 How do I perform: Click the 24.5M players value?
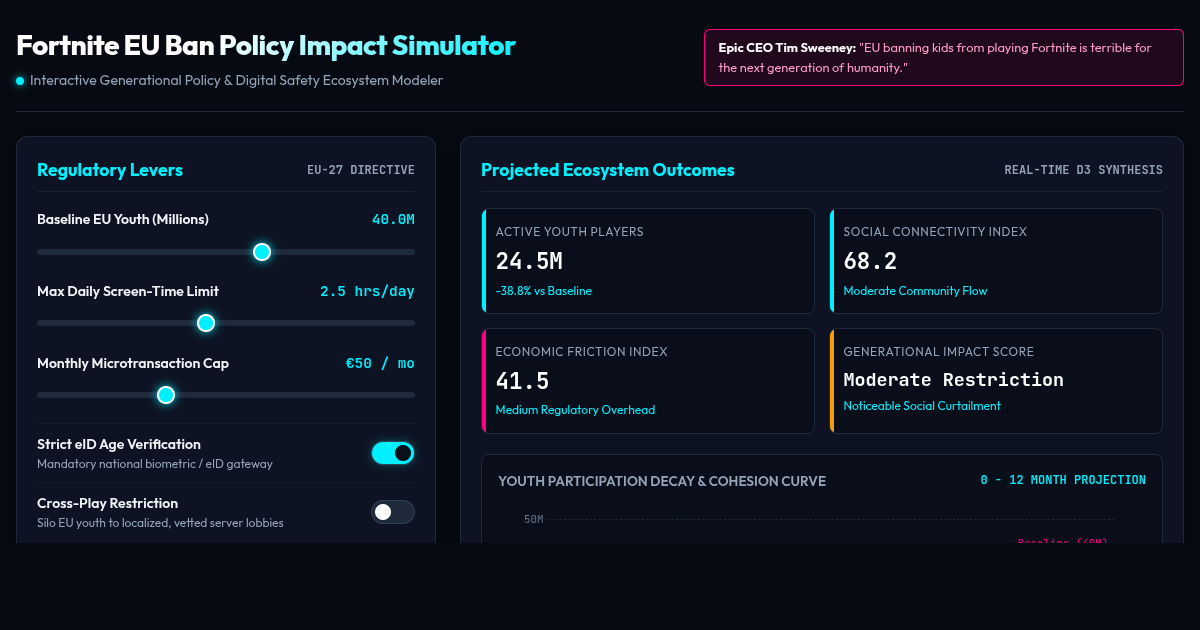529,261
